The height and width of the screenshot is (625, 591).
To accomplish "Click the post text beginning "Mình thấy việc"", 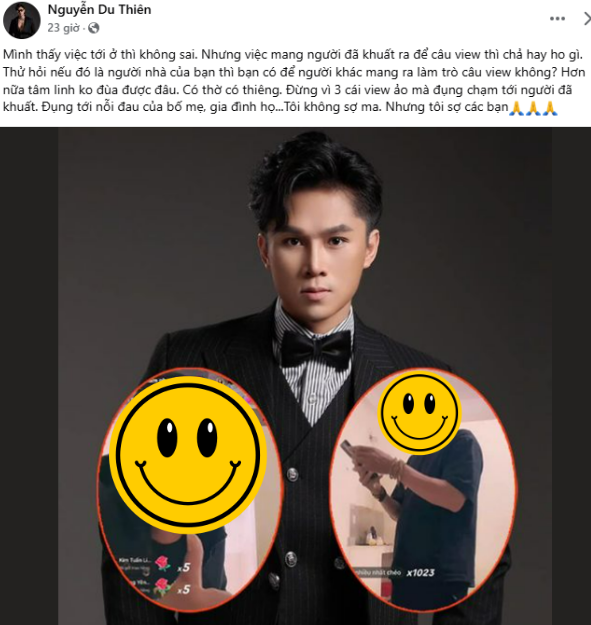I will click(x=293, y=81).
